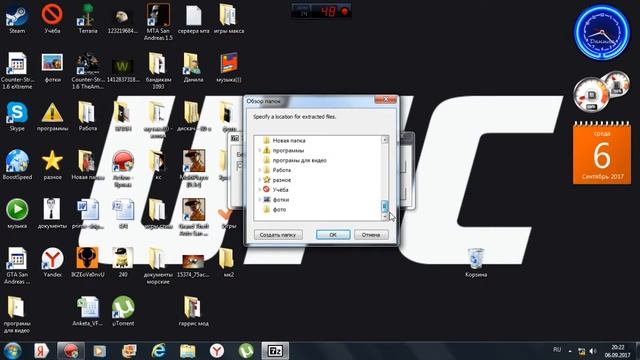Expand the разное folder in the tree

[260, 180]
